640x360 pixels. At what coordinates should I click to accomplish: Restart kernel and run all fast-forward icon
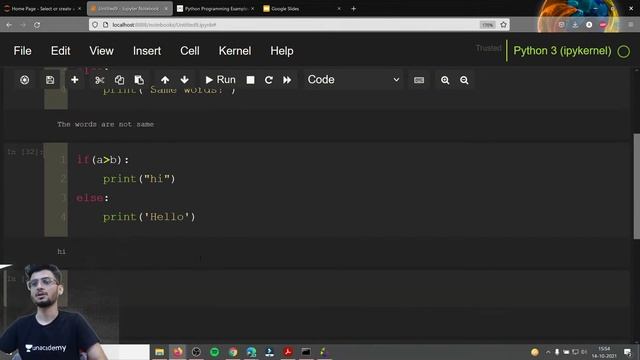pyautogui.click(x=287, y=80)
